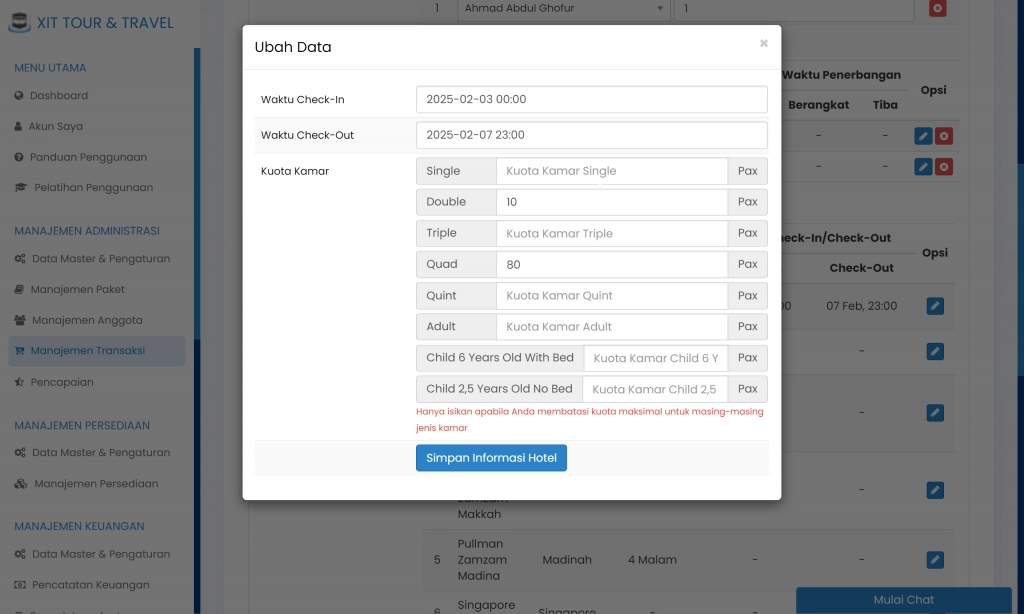Close the Ubah Data dialog
The image size is (1024, 614).
pyautogui.click(x=764, y=44)
